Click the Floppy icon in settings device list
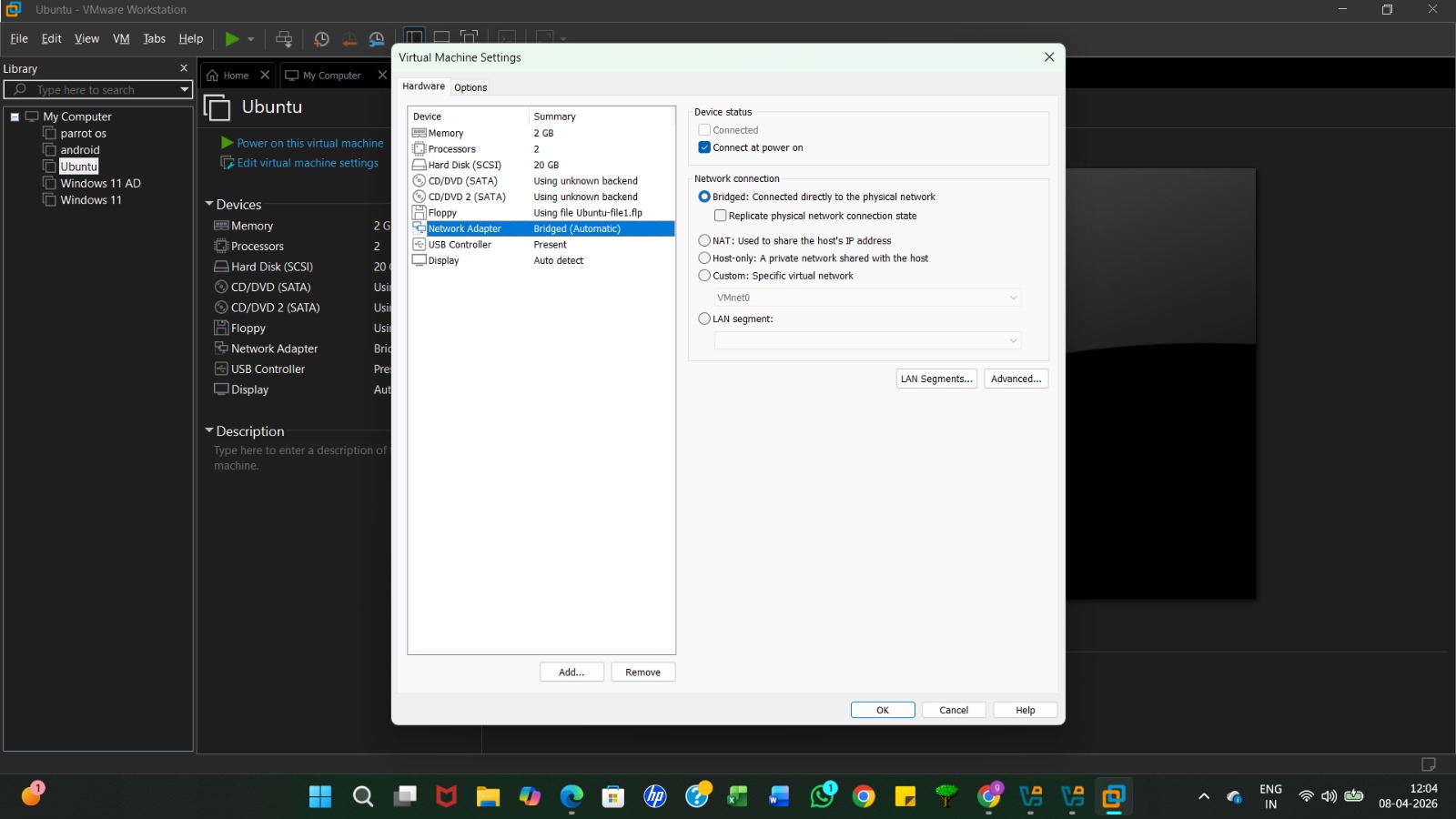The image size is (1456, 819). (420, 212)
